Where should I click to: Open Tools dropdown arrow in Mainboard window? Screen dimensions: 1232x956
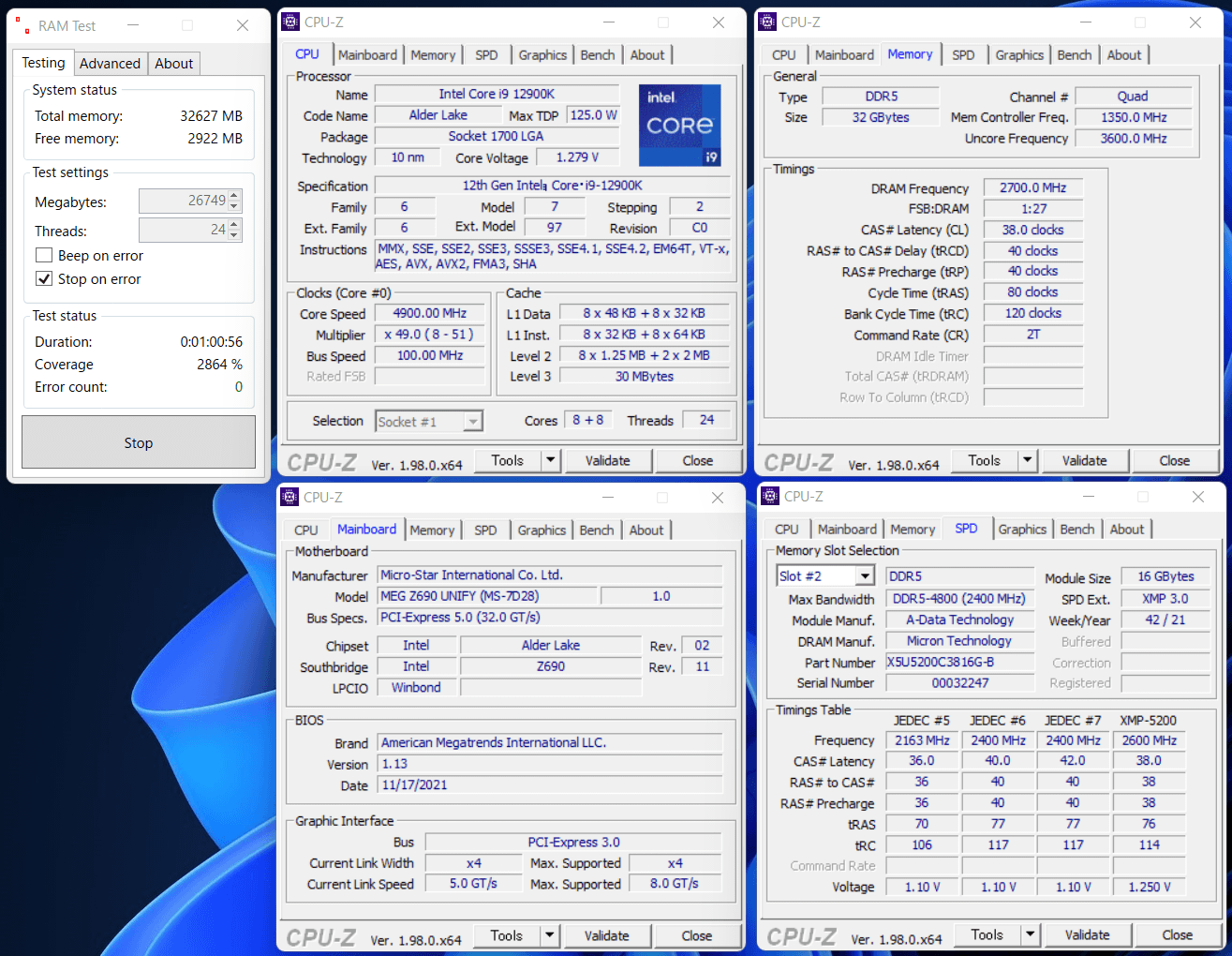point(550,936)
